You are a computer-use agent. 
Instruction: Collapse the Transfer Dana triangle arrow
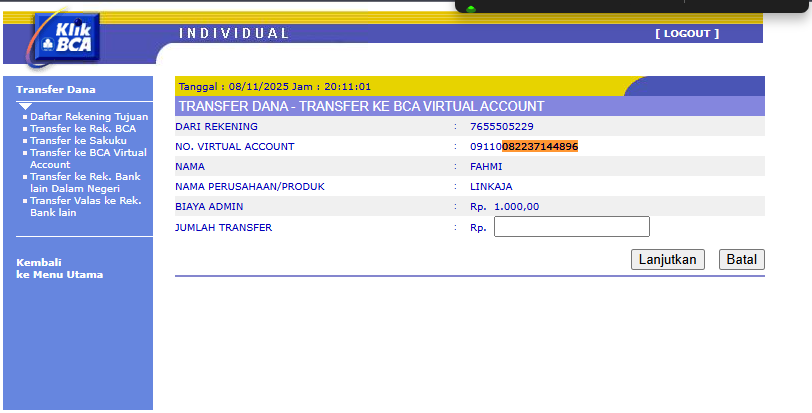(x=25, y=106)
